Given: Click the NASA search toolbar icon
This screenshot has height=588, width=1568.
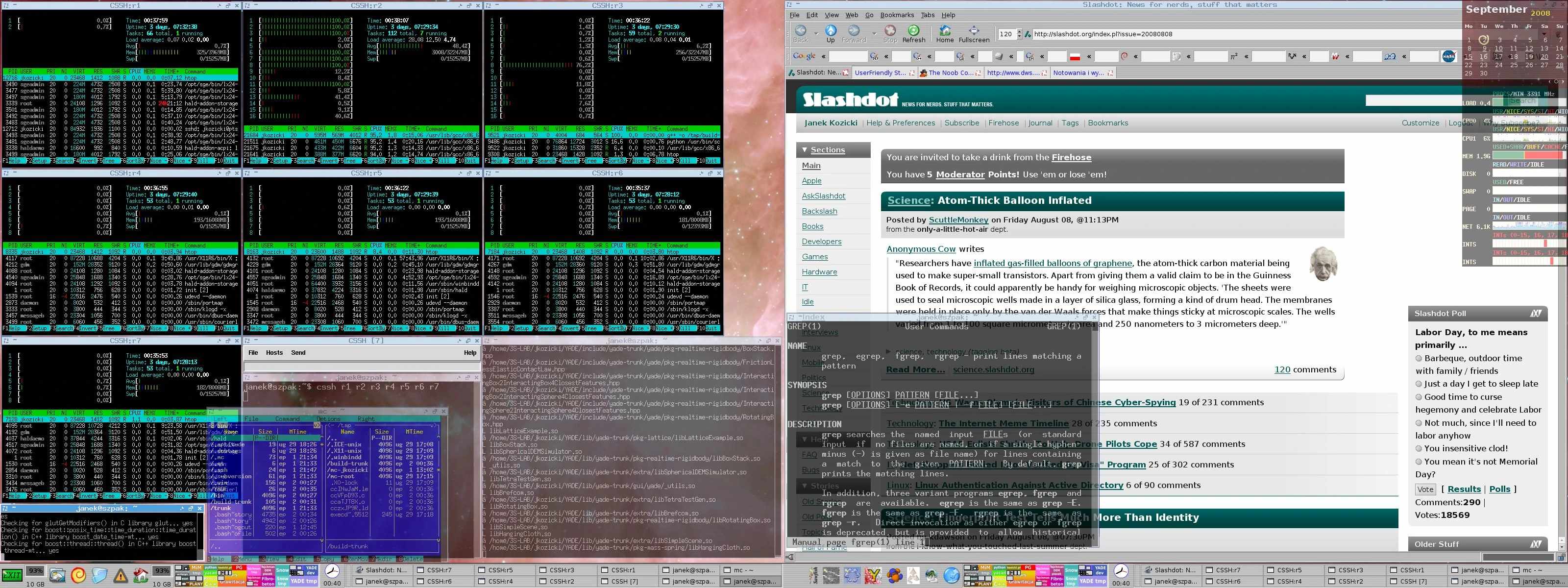Looking at the screenshot, I should (1449, 56).
